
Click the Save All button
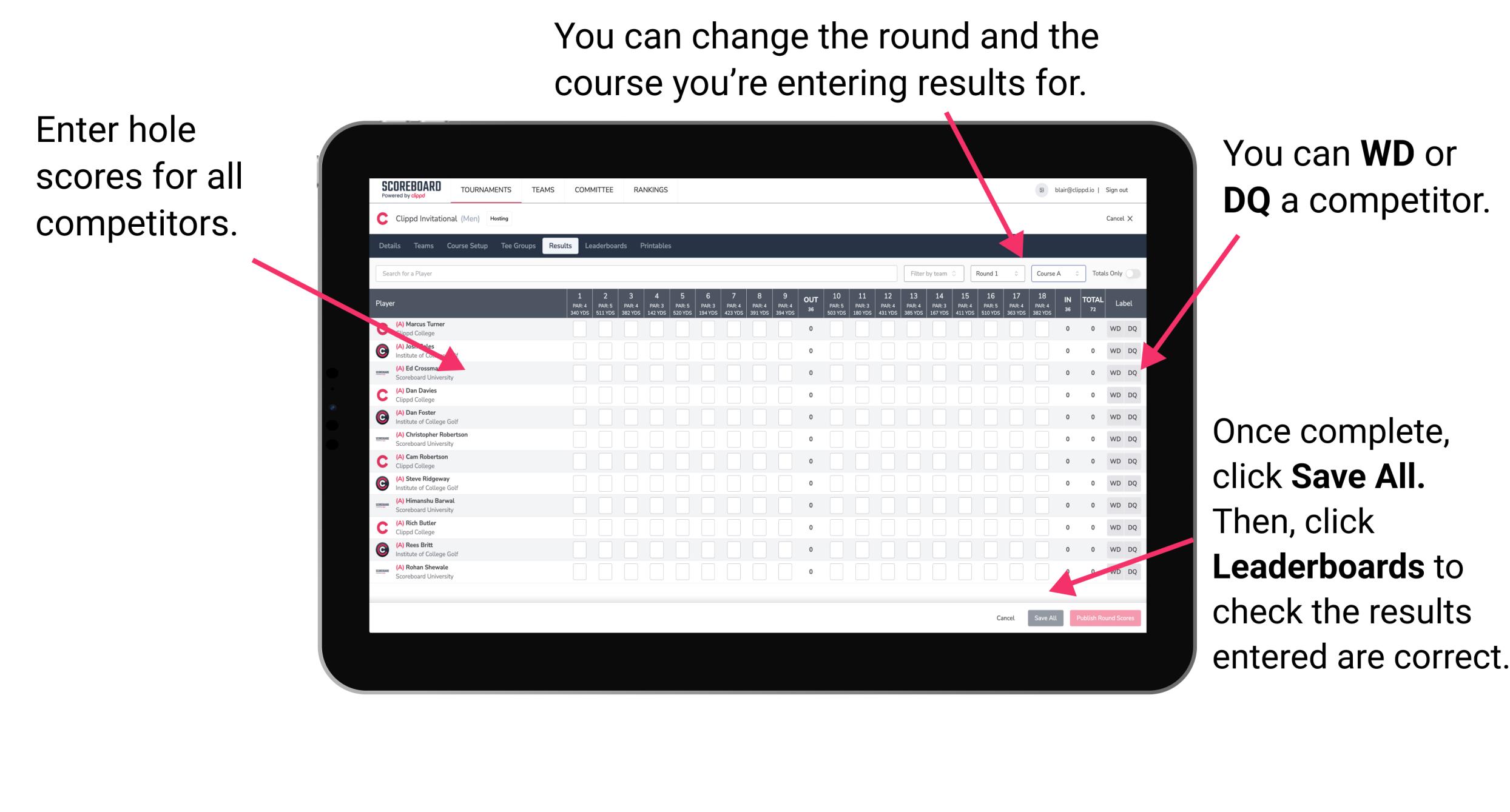point(1044,618)
